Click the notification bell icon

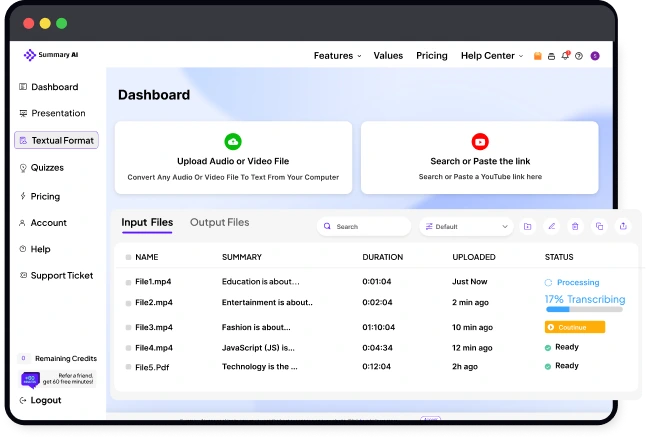(x=565, y=56)
